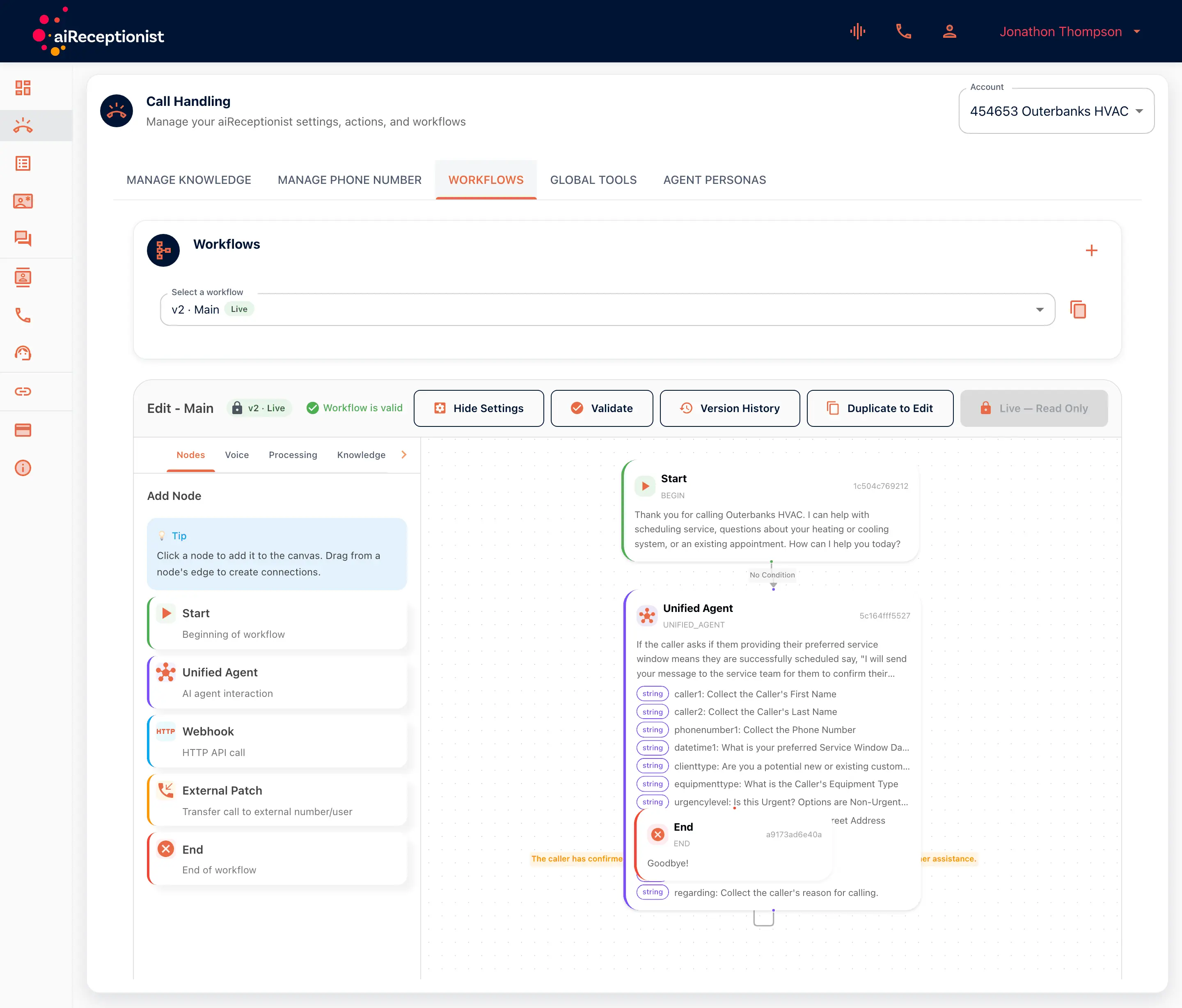Click the phone icon in top header

[904, 31]
